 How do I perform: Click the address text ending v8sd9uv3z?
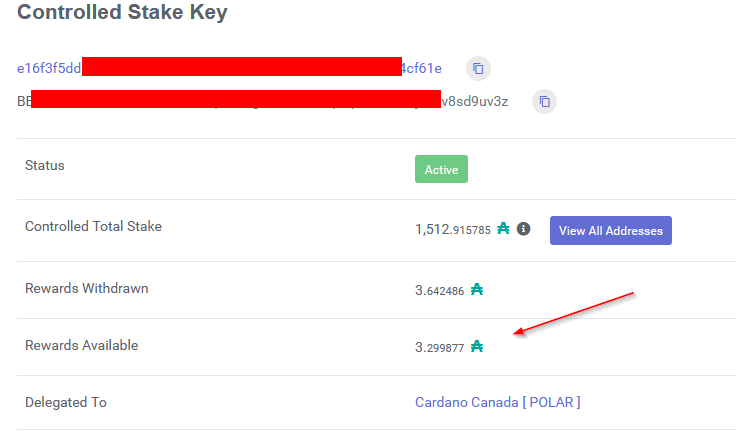(475, 101)
